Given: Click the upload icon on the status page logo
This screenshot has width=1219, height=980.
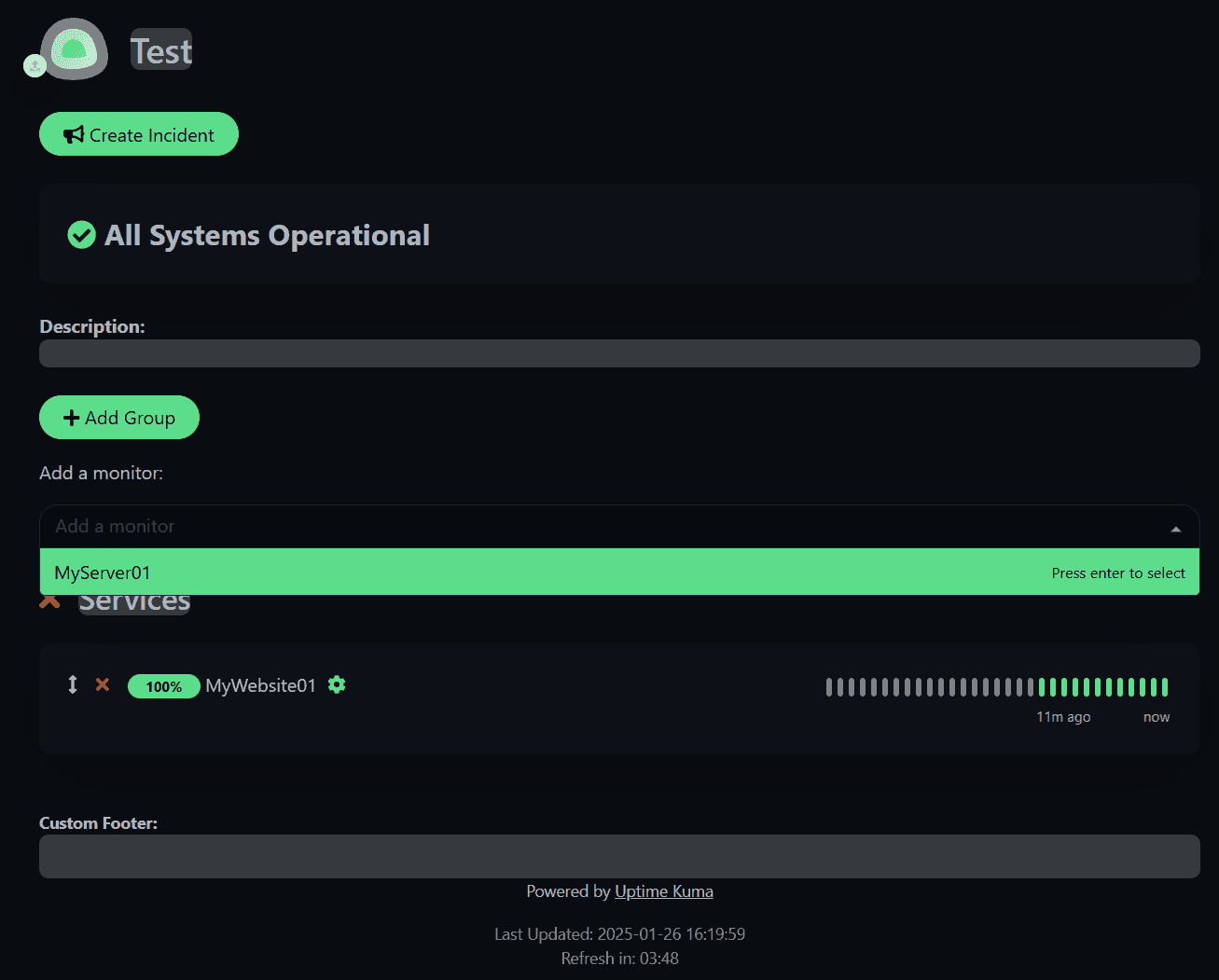Looking at the screenshot, I should [35, 65].
